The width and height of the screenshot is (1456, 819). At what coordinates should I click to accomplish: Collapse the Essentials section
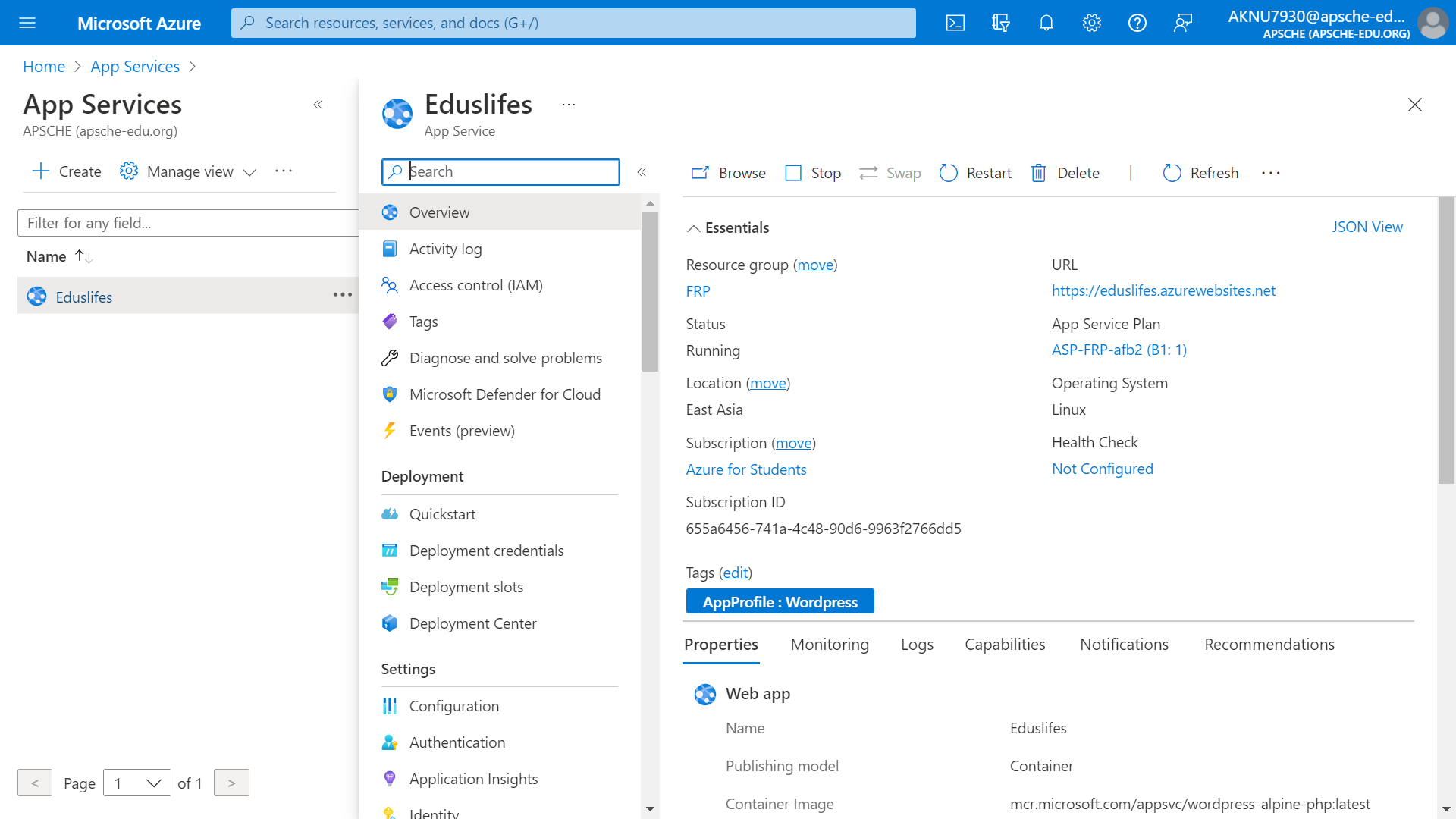point(693,227)
